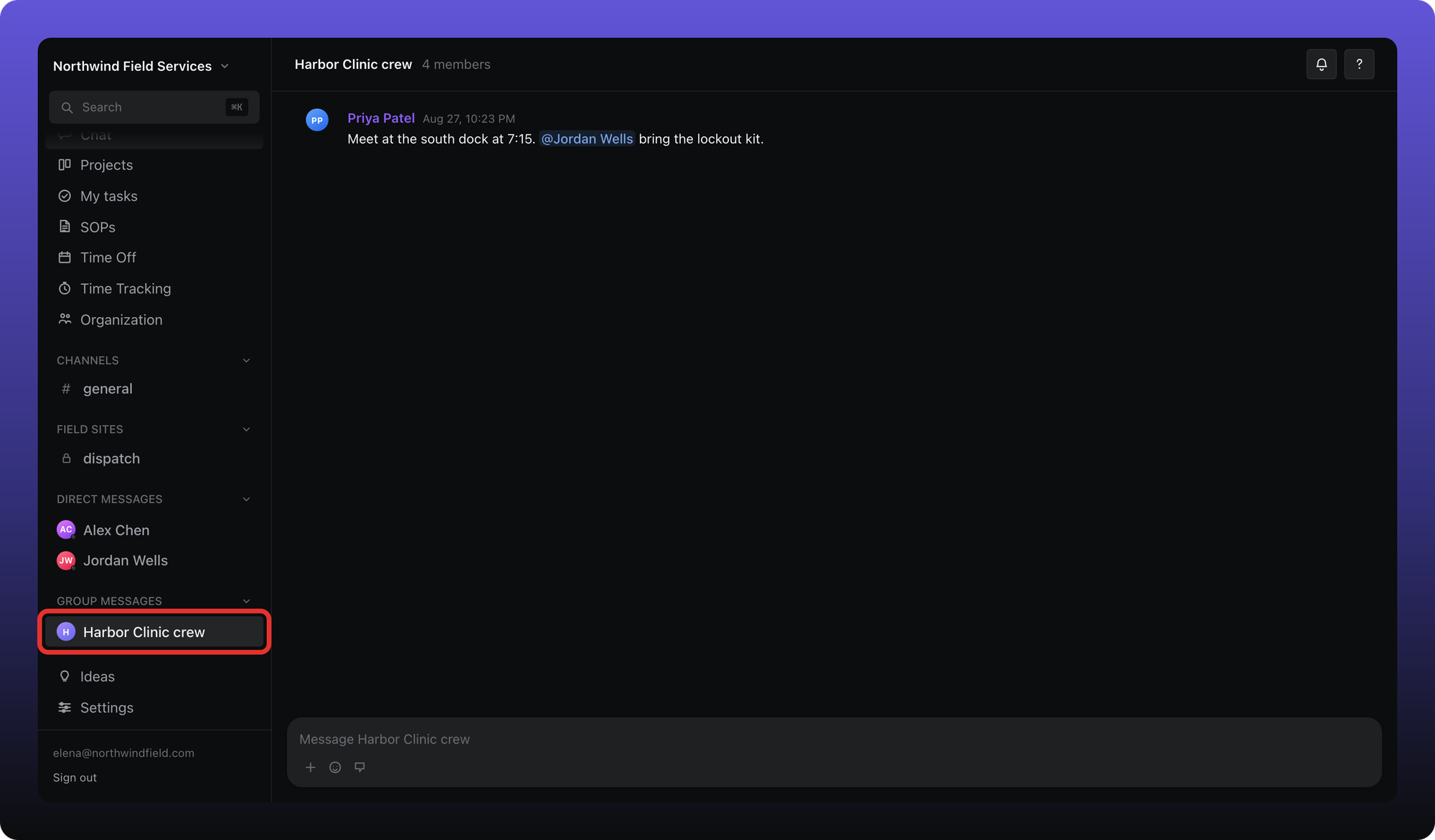1435x840 pixels.
Task: Click Sign out
Action: click(x=75, y=778)
